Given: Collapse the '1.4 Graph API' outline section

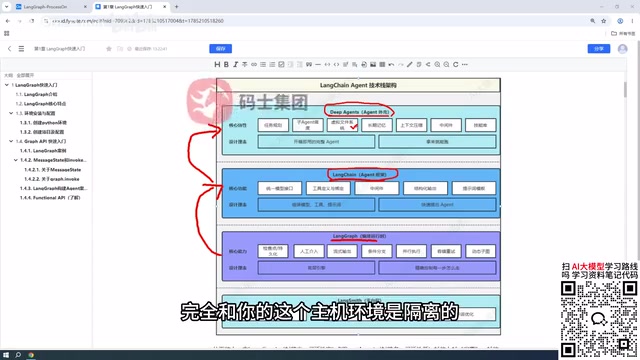Looking at the screenshot, I should 11,141.
